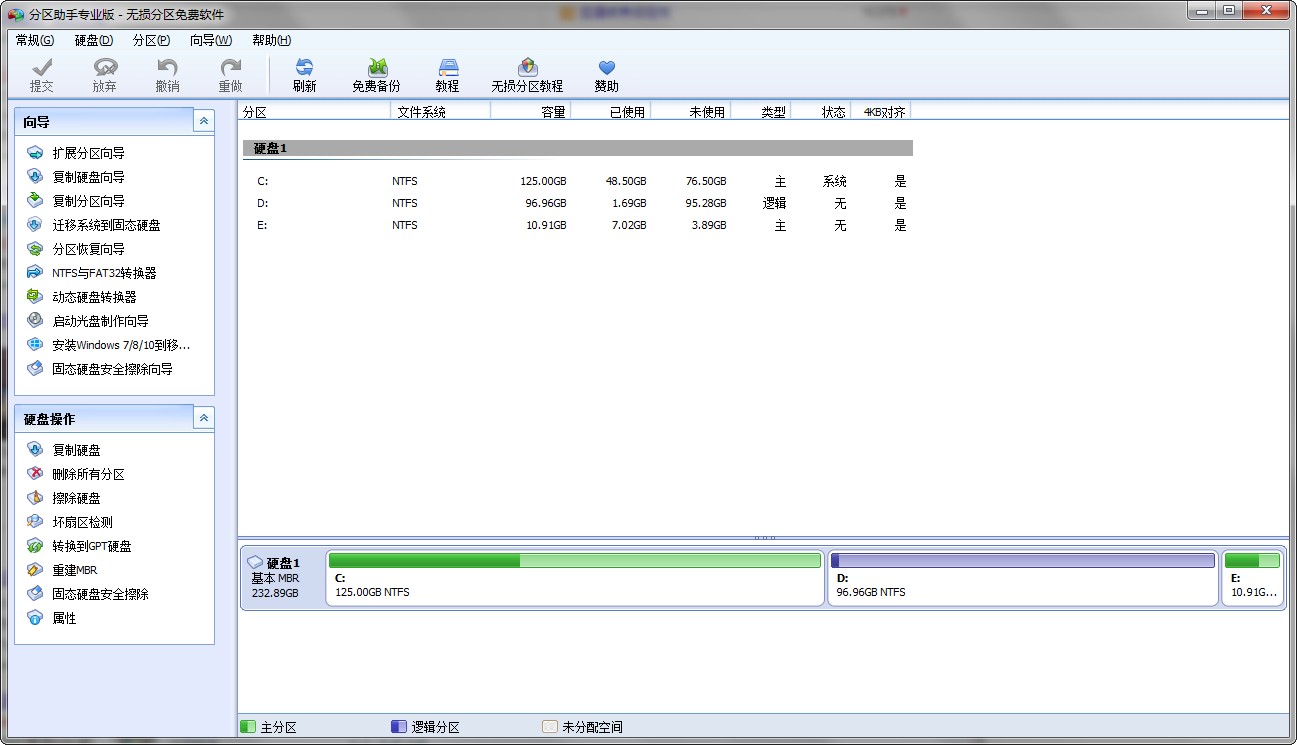
Task: Click 删除所有分区 link
Action: coord(88,474)
